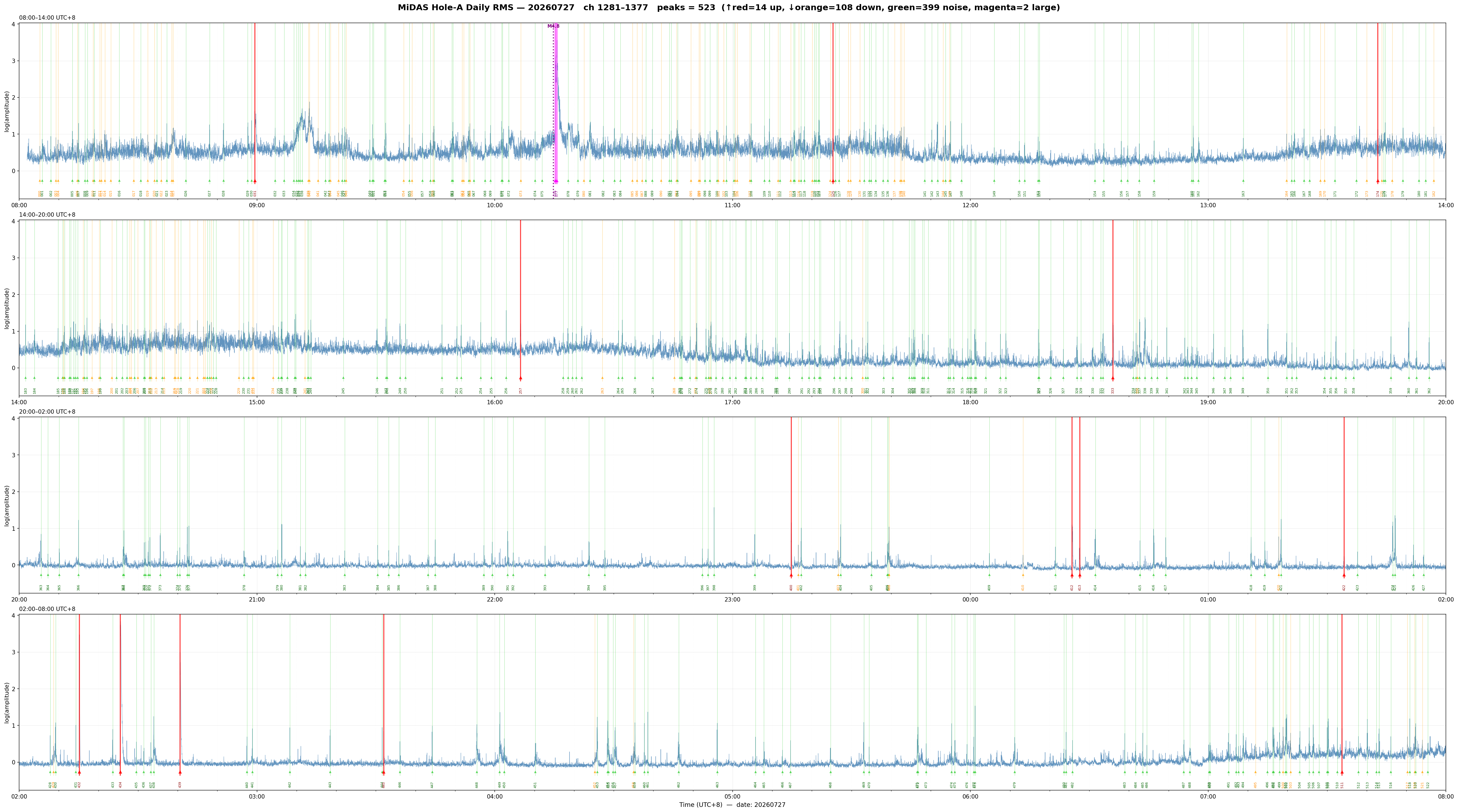Click the 16:00 time tick label
This screenshot has height=812, width=1458.
point(495,402)
